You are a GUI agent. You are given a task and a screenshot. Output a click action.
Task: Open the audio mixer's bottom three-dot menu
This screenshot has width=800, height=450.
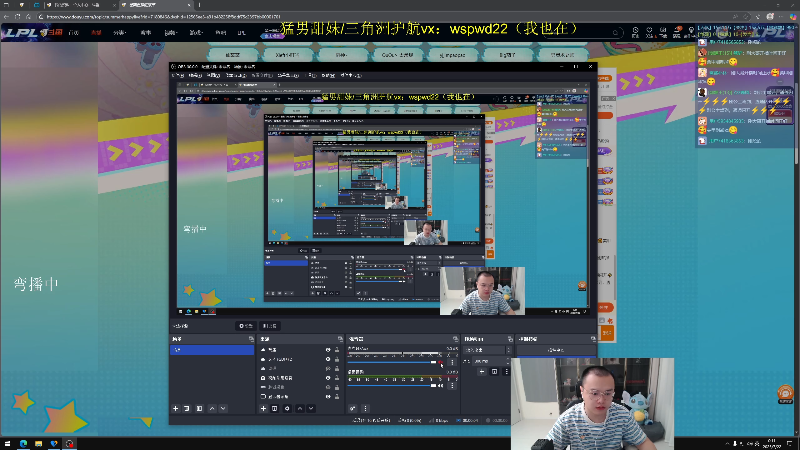[365, 409]
